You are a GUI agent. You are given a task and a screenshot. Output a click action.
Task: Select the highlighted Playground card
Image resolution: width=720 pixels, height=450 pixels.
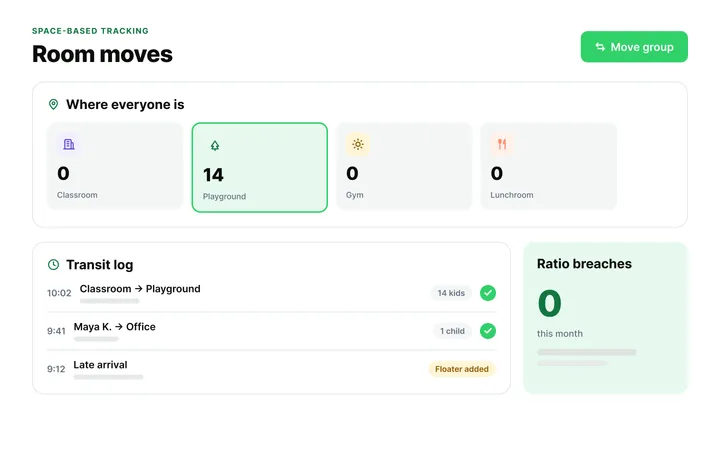tap(259, 168)
